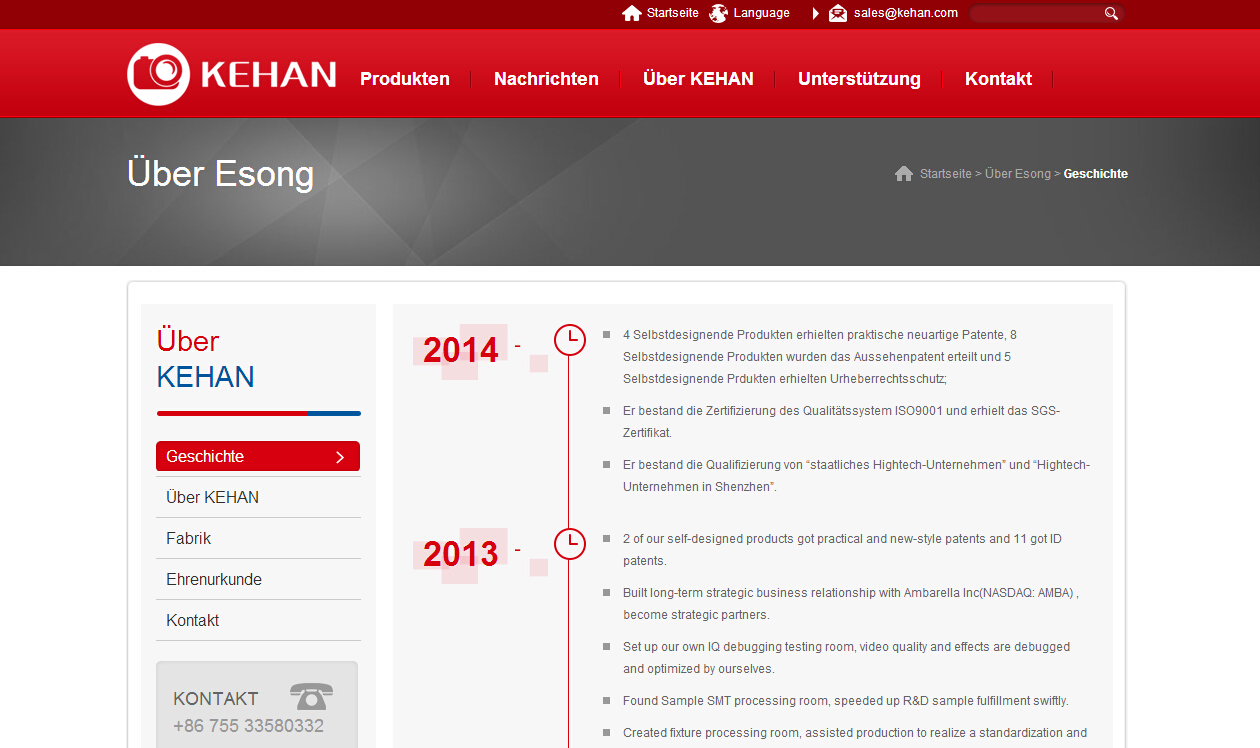Open the Nachrichten menu
The width and height of the screenshot is (1260, 748).
(546, 79)
